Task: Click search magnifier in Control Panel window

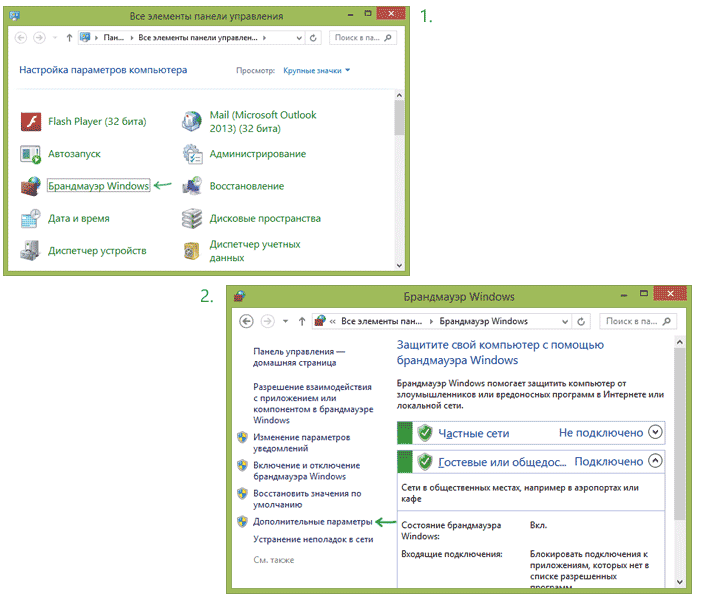Action: click(x=388, y=38)
